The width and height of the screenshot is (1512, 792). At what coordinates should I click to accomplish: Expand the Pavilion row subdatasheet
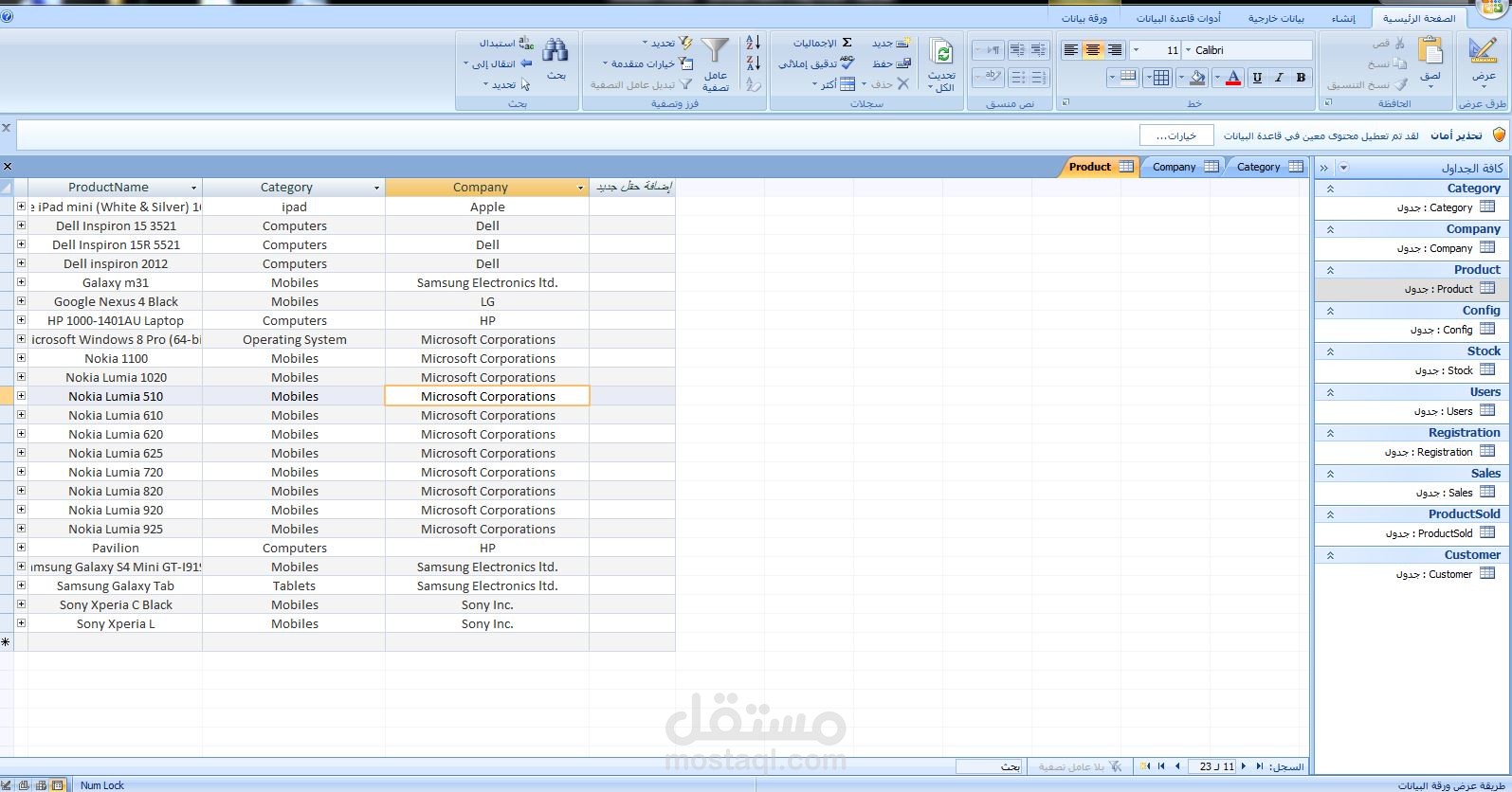tap(21, 547)
